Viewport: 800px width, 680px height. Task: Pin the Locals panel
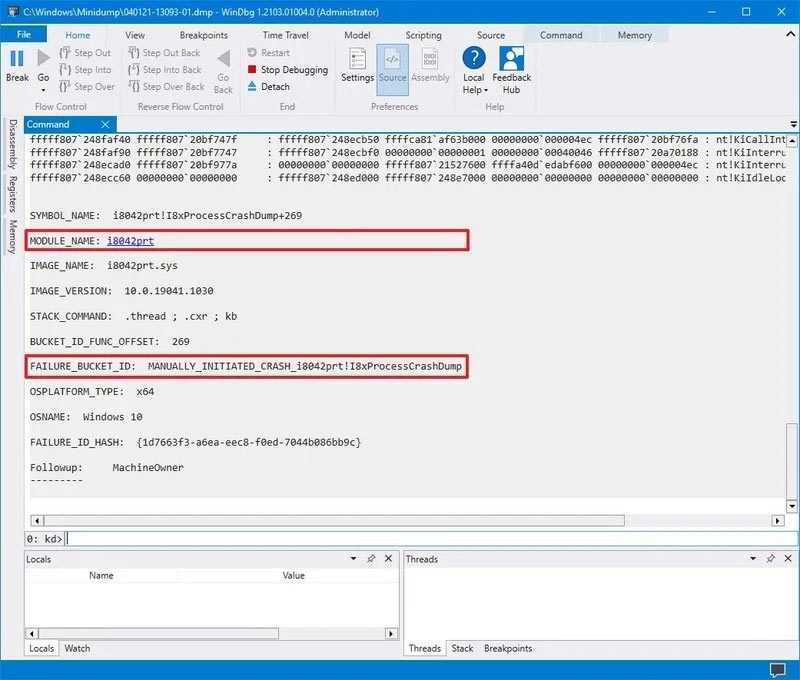[x=371, y=559]
